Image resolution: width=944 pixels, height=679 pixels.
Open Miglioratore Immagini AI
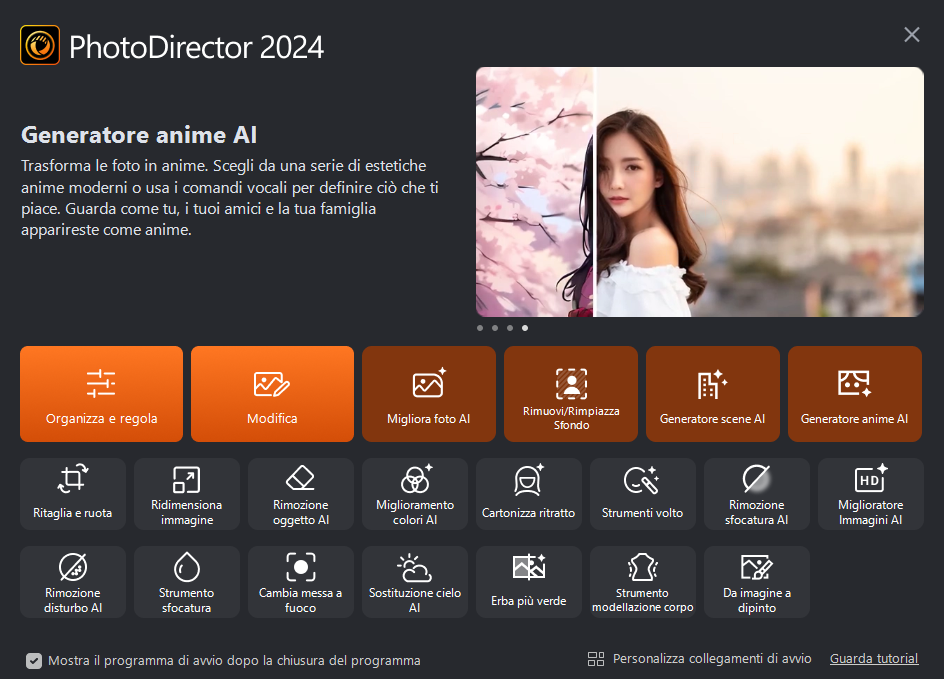[871, 494]
